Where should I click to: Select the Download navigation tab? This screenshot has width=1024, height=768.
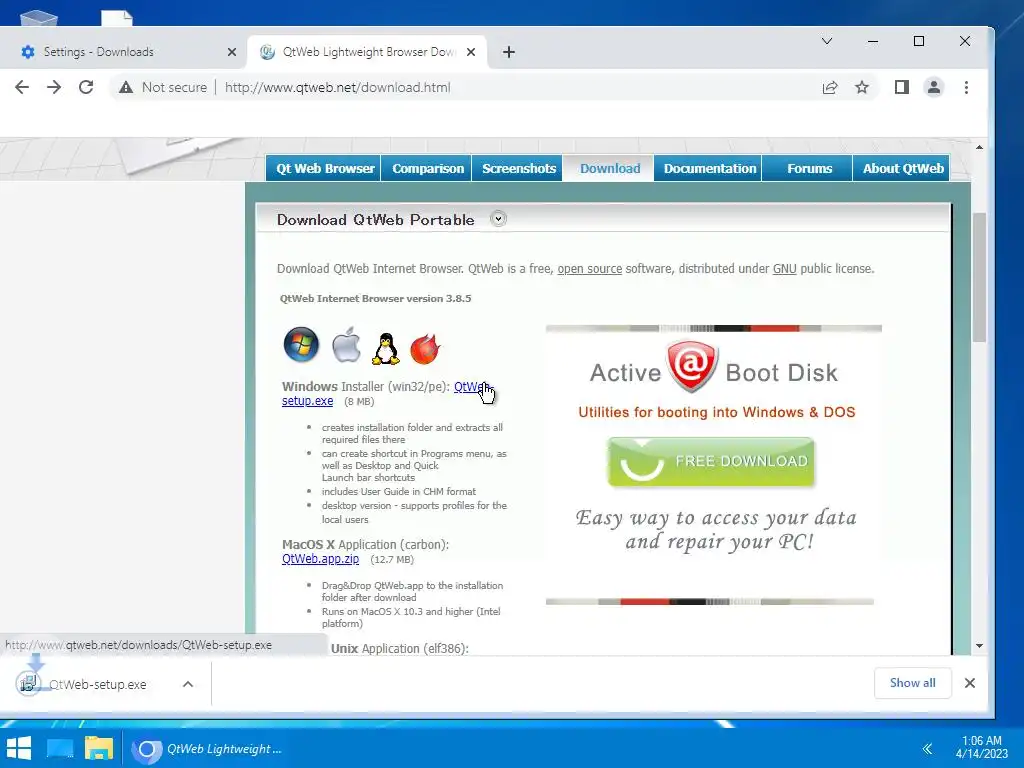610,168
